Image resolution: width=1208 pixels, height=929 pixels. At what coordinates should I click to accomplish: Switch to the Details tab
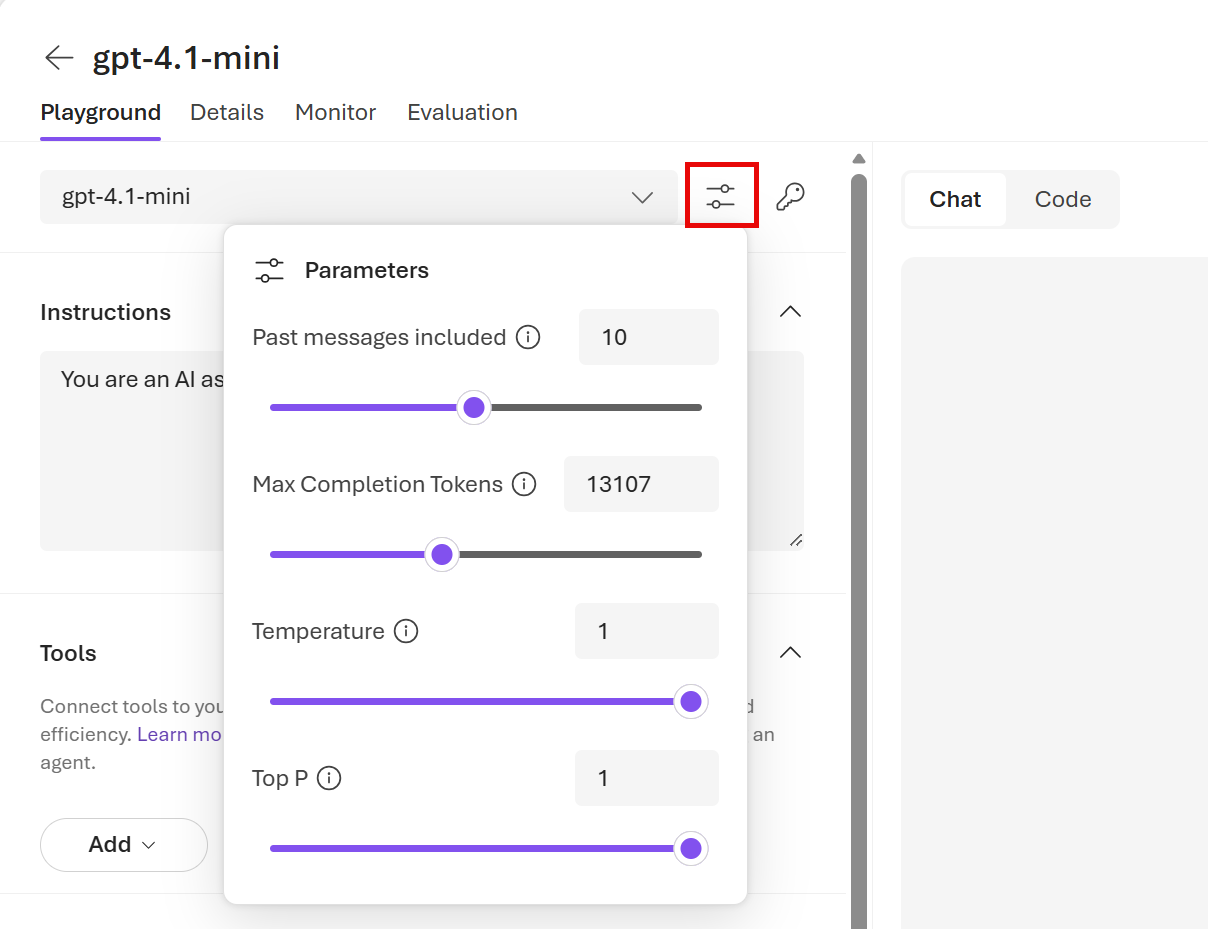pyautogui.click(x=226, y=112)
